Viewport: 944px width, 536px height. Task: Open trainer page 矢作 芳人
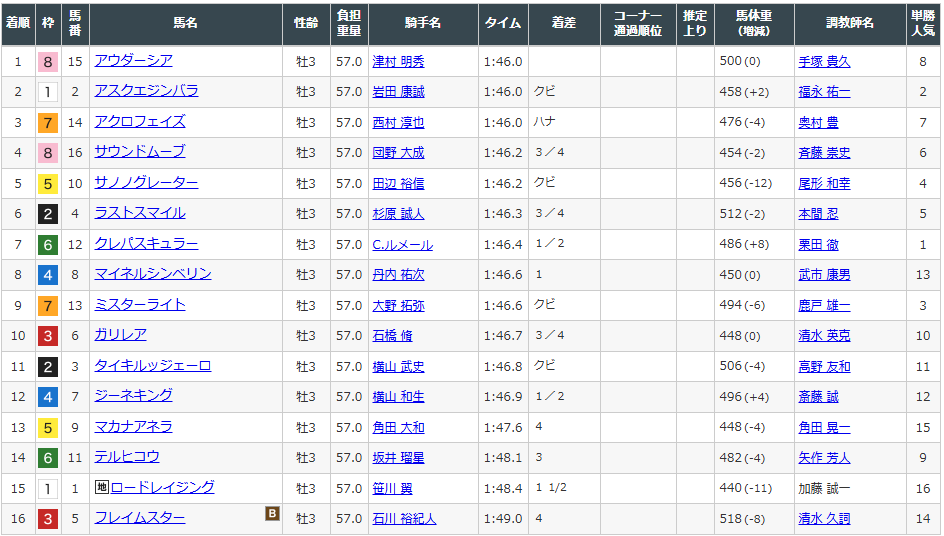pos(824,458)
